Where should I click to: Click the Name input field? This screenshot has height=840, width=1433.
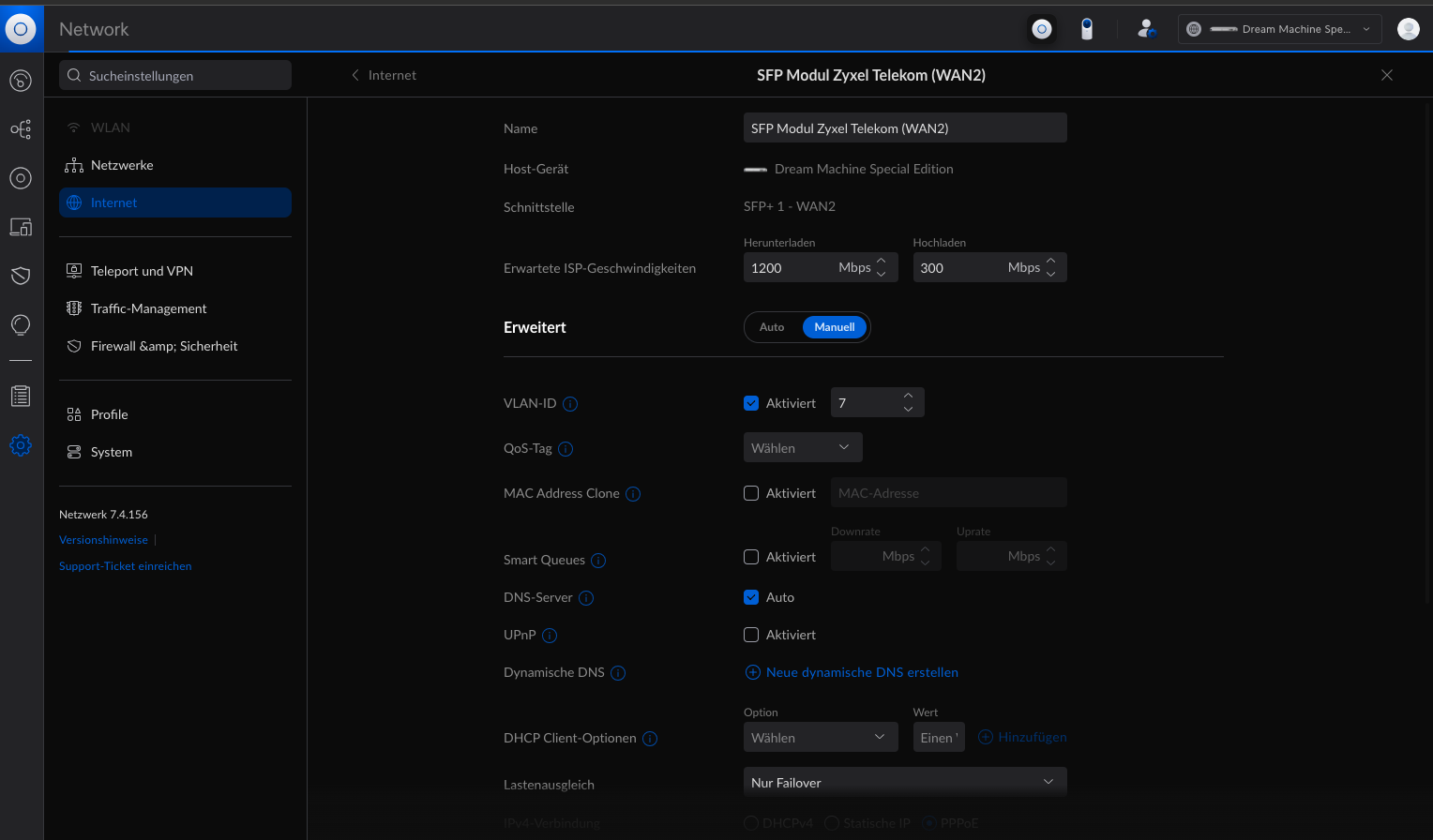coord(905,127)
